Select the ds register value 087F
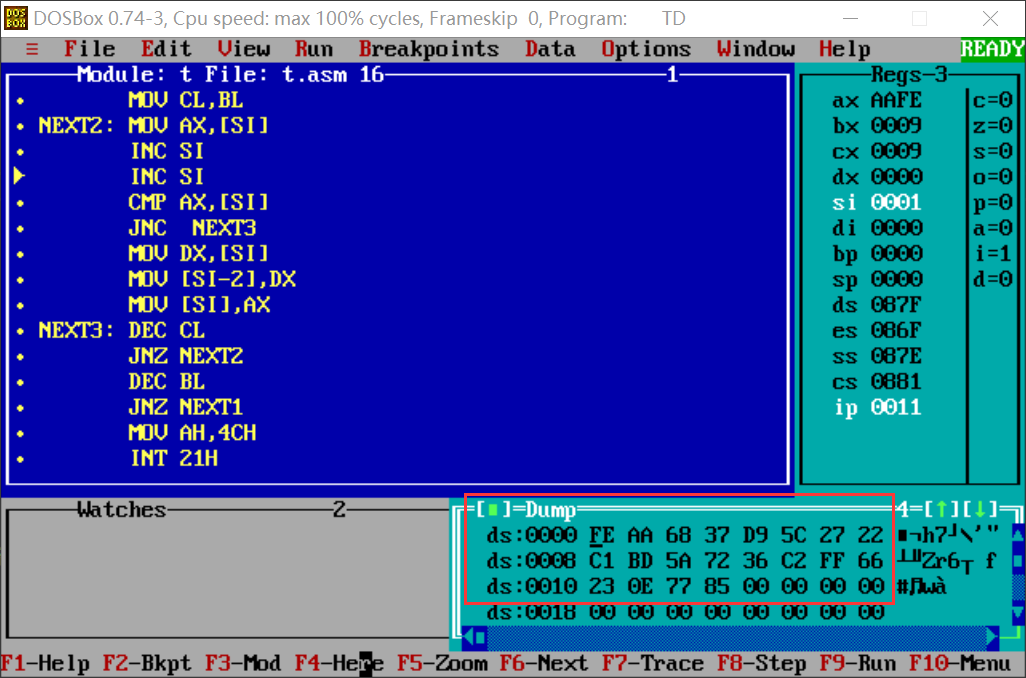 896,304
